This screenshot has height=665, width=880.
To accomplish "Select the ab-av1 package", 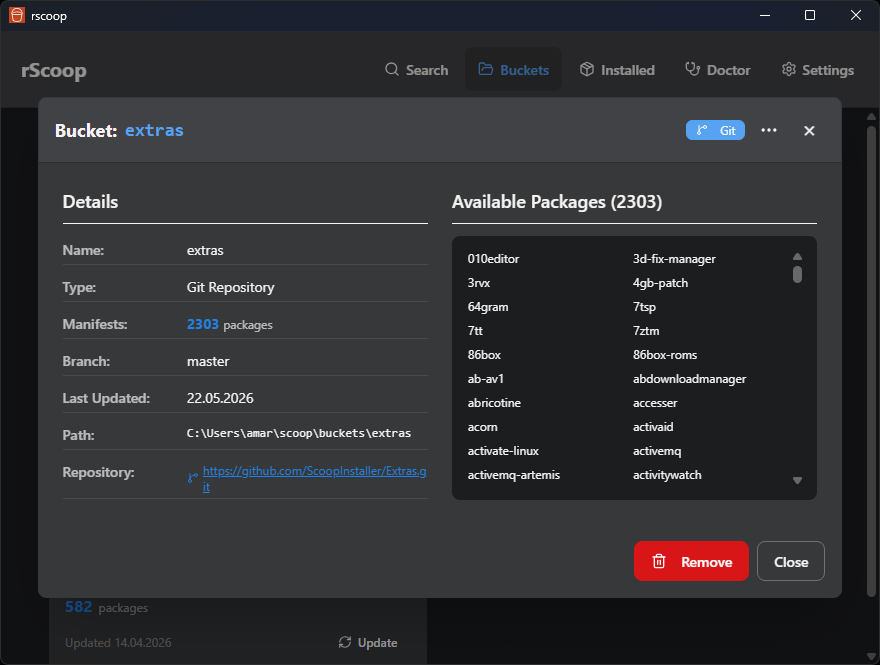I will coord(485,379).
